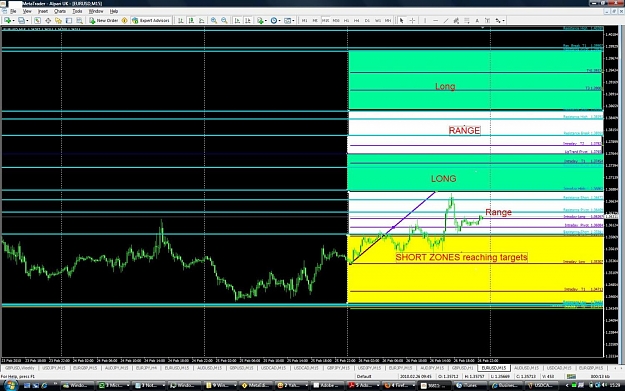Screen dimensions: 625x391
Task: Toggle the Expert Advisors button
Action: coord(151,20)
